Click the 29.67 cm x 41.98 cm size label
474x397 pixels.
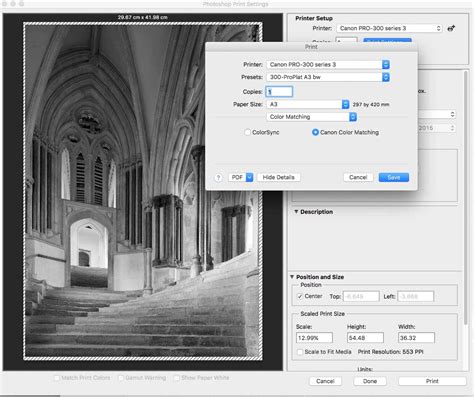[x=142, y=17]
